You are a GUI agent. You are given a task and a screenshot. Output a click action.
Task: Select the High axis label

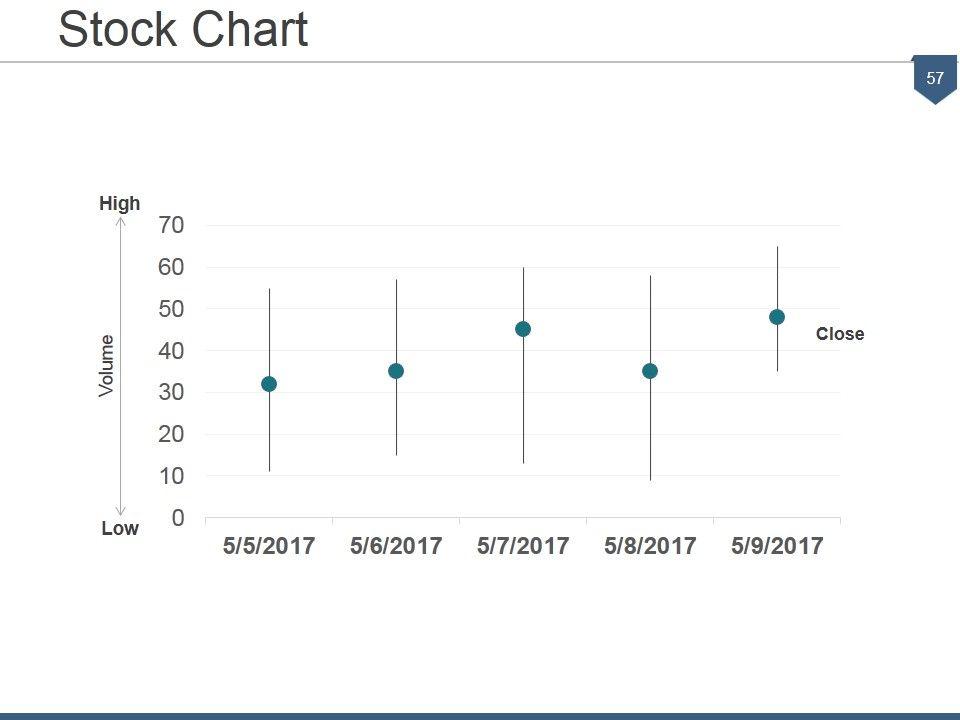(120, 204)
